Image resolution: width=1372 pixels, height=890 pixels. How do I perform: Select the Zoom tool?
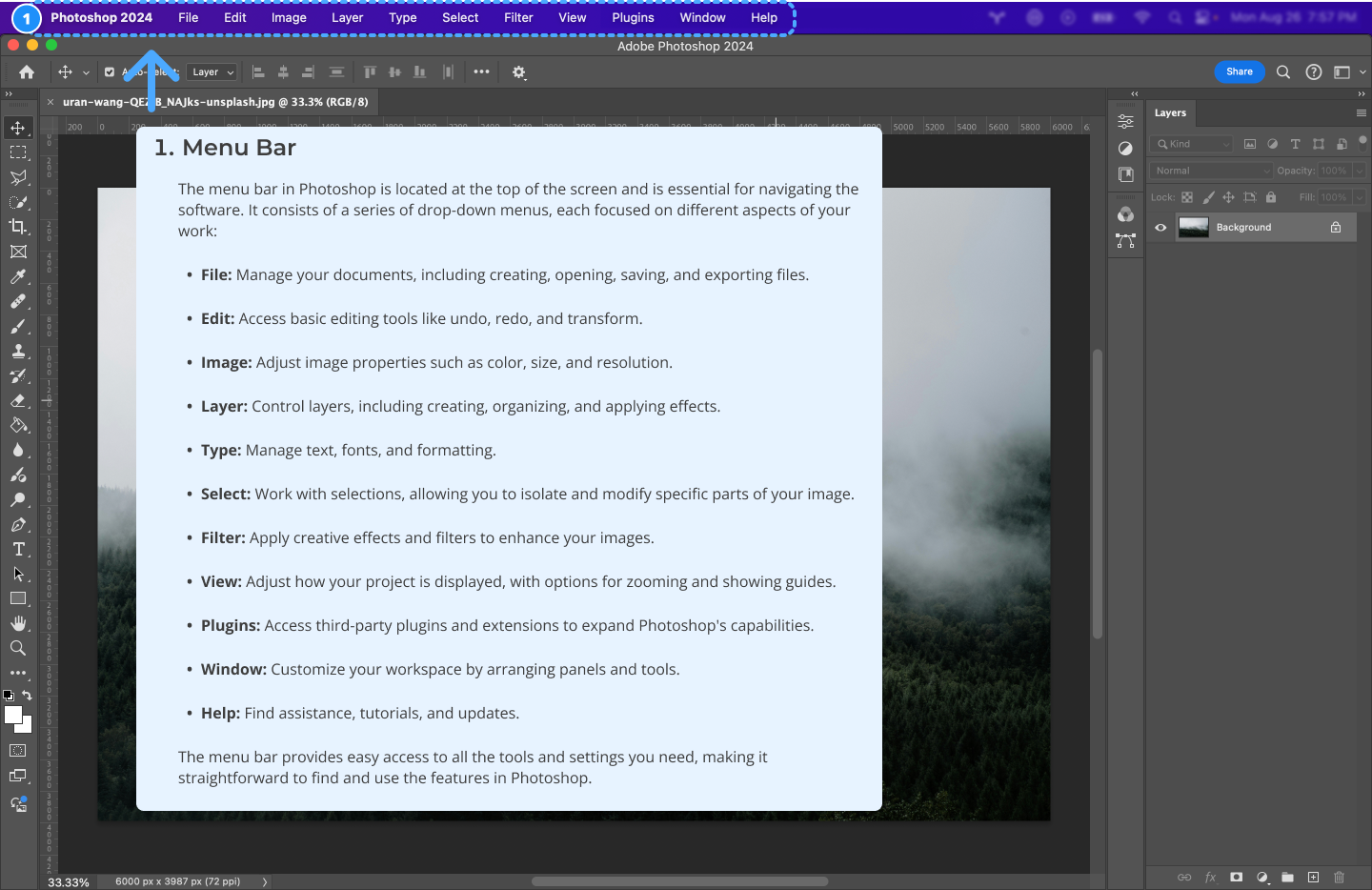tap(18, 648)
